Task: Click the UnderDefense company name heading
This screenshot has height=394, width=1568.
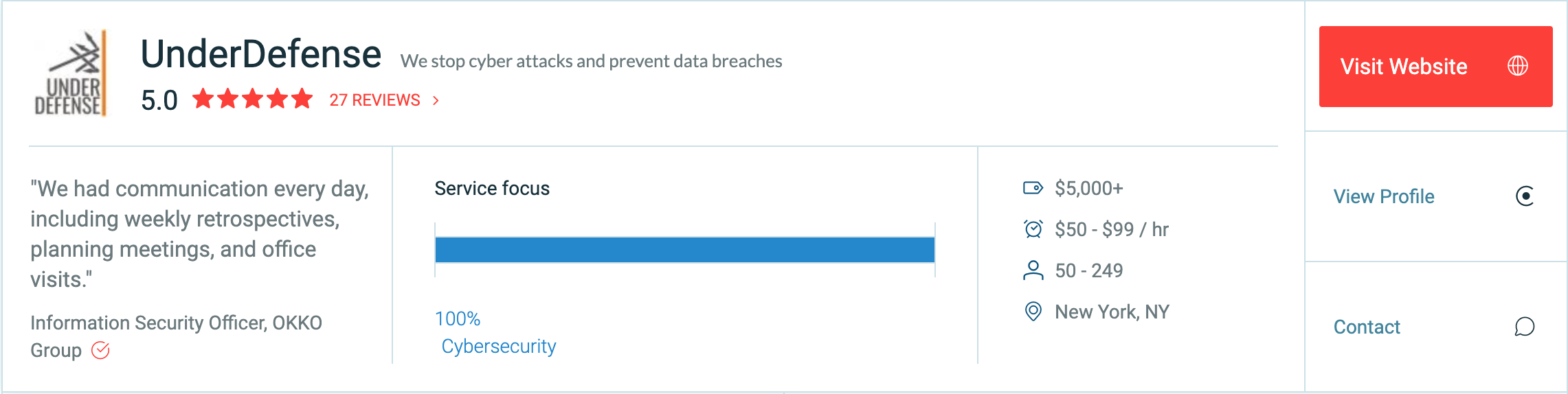Action: pyautogui.click(x=260, y=54)
